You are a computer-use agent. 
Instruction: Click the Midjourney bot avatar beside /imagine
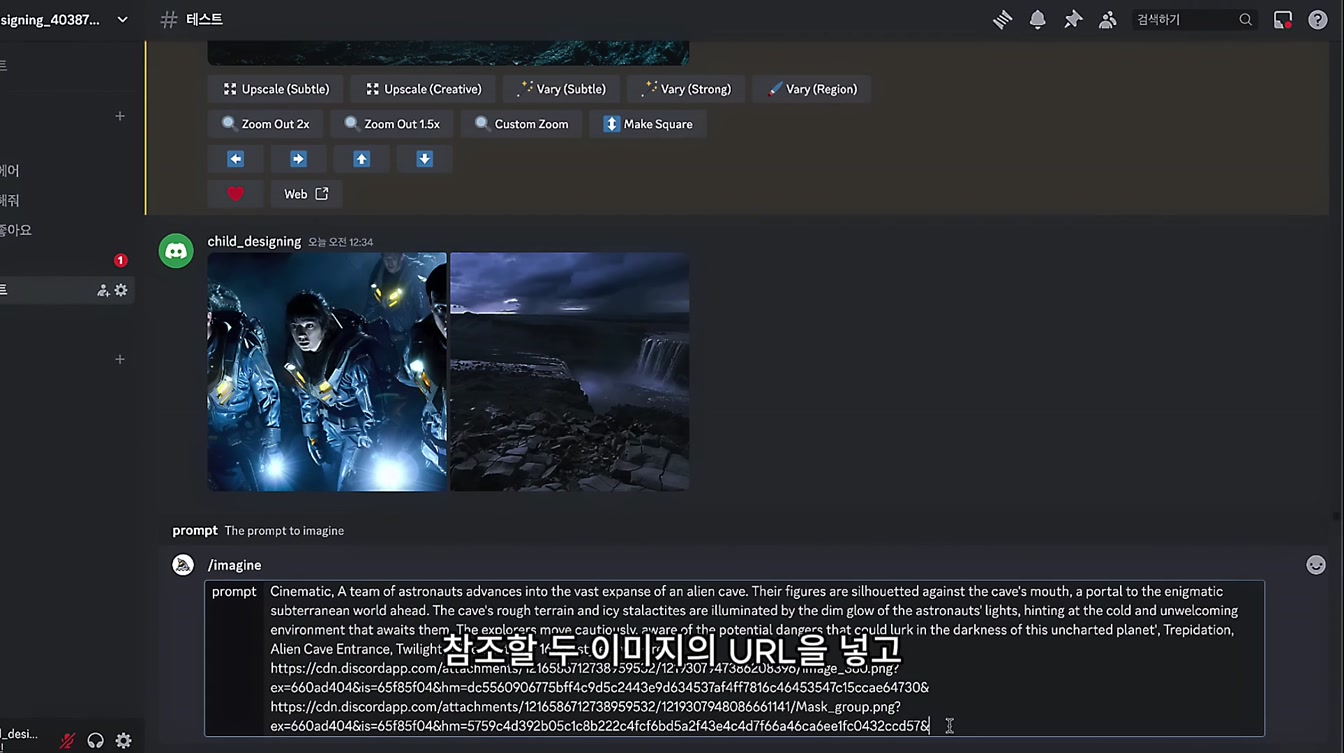point(183,565)
